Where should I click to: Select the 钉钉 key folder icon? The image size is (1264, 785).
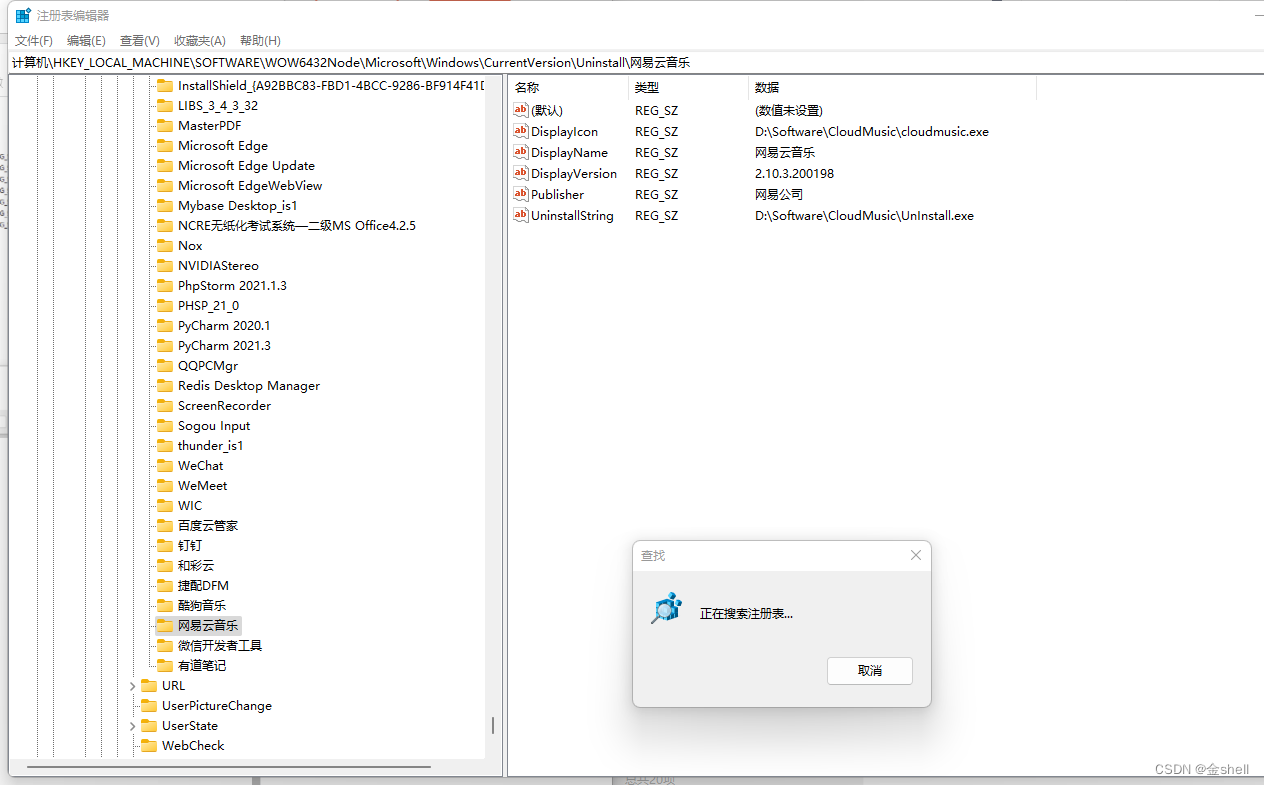coord(165,546)
